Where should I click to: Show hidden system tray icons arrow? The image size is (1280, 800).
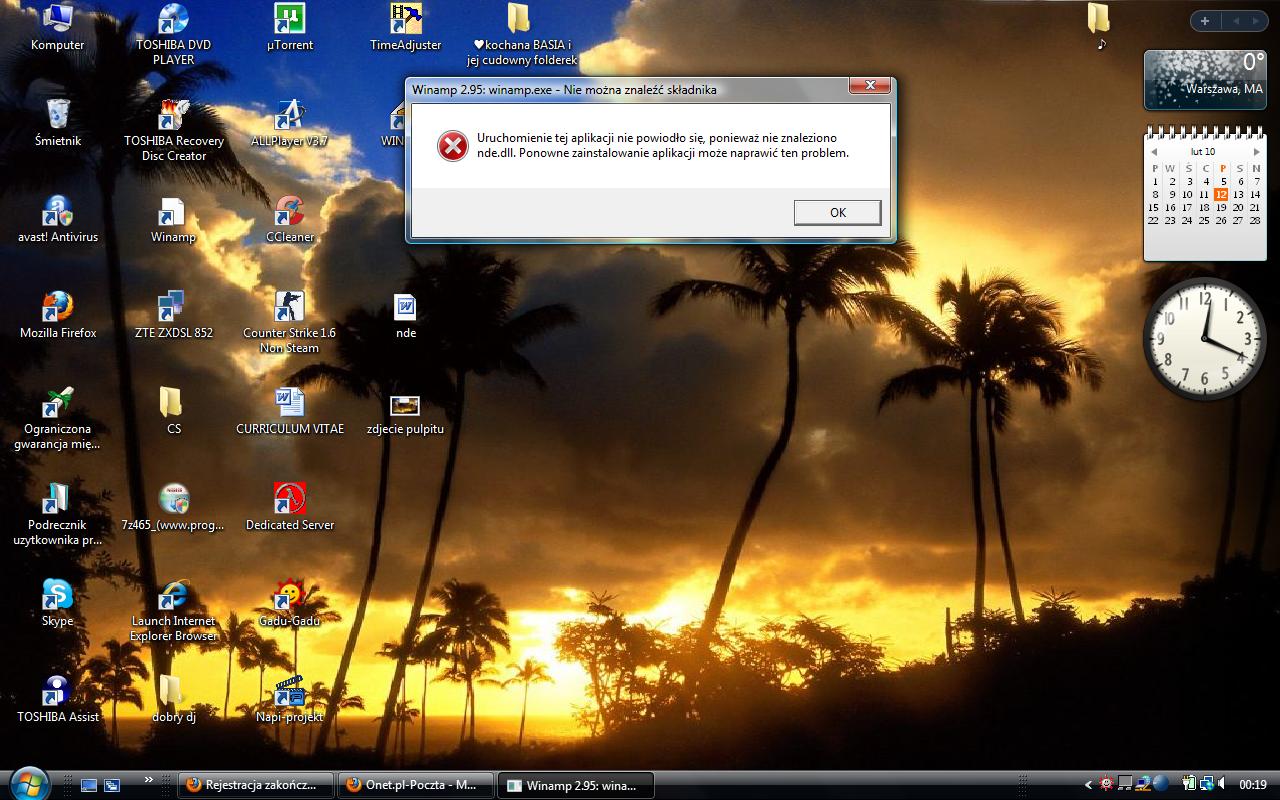(x=1089, y=785)
